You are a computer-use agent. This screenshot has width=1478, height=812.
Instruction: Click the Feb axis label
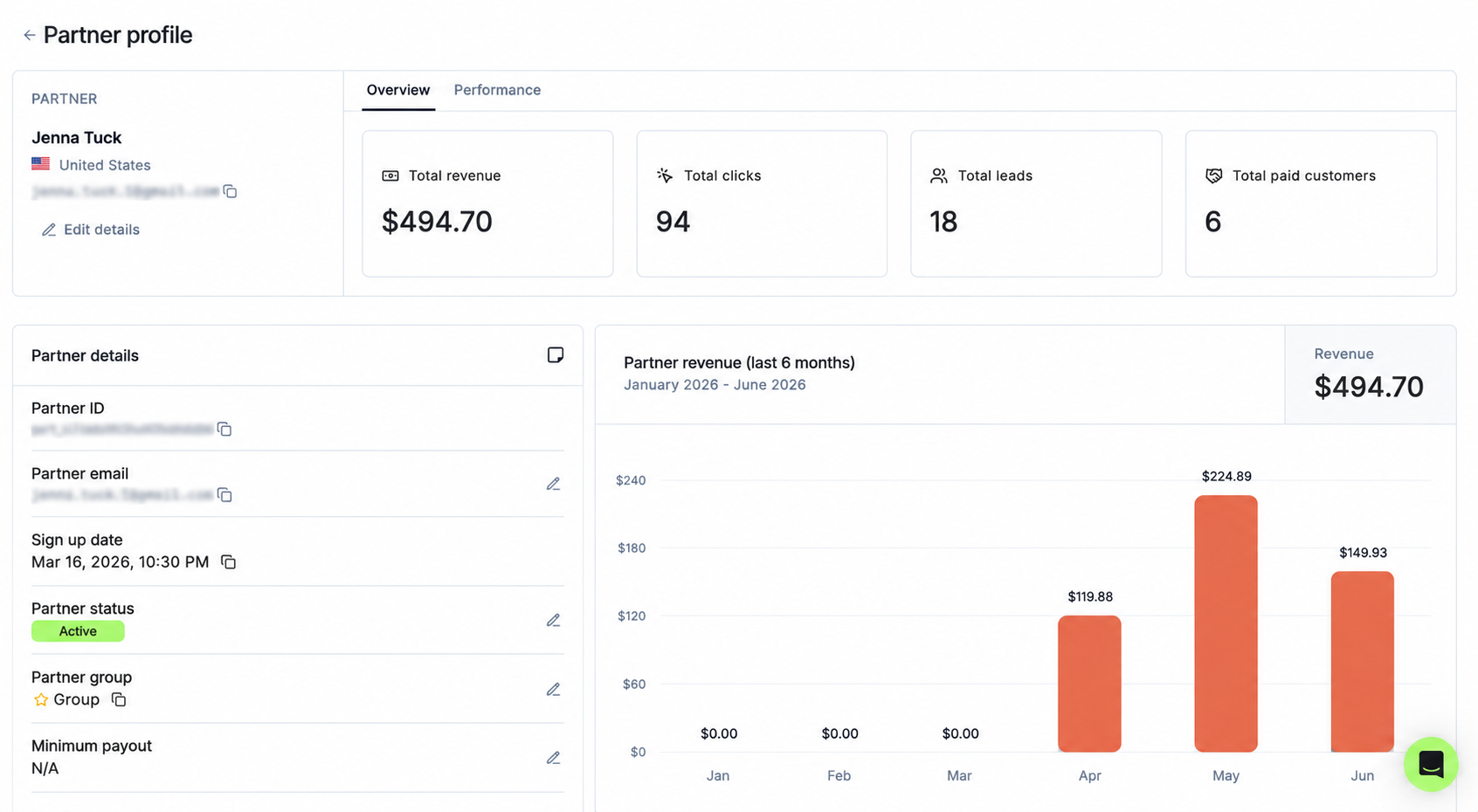[839, 775]
